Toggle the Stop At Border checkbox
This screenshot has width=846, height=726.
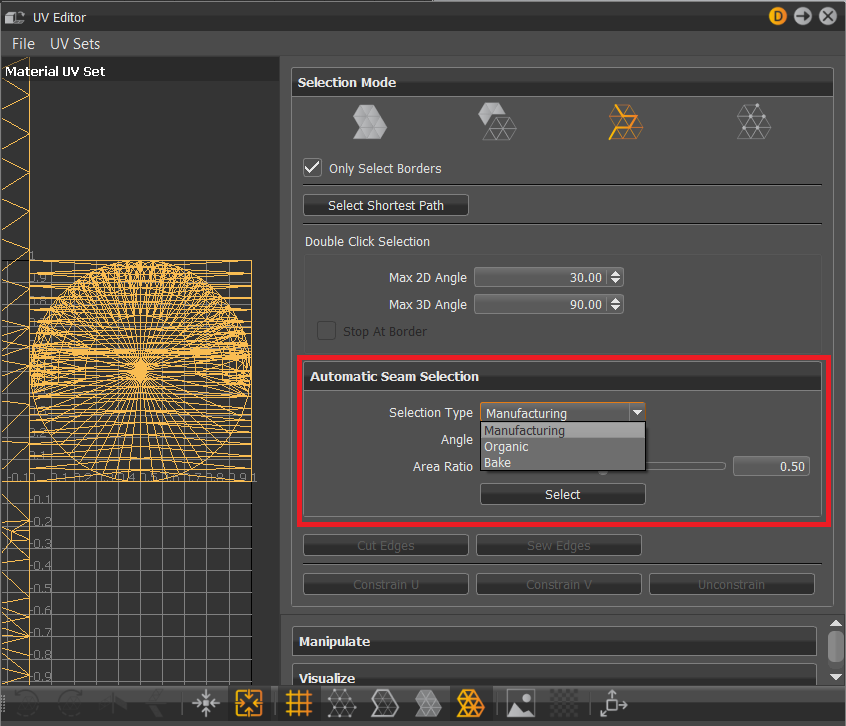(x=326, y=331)
